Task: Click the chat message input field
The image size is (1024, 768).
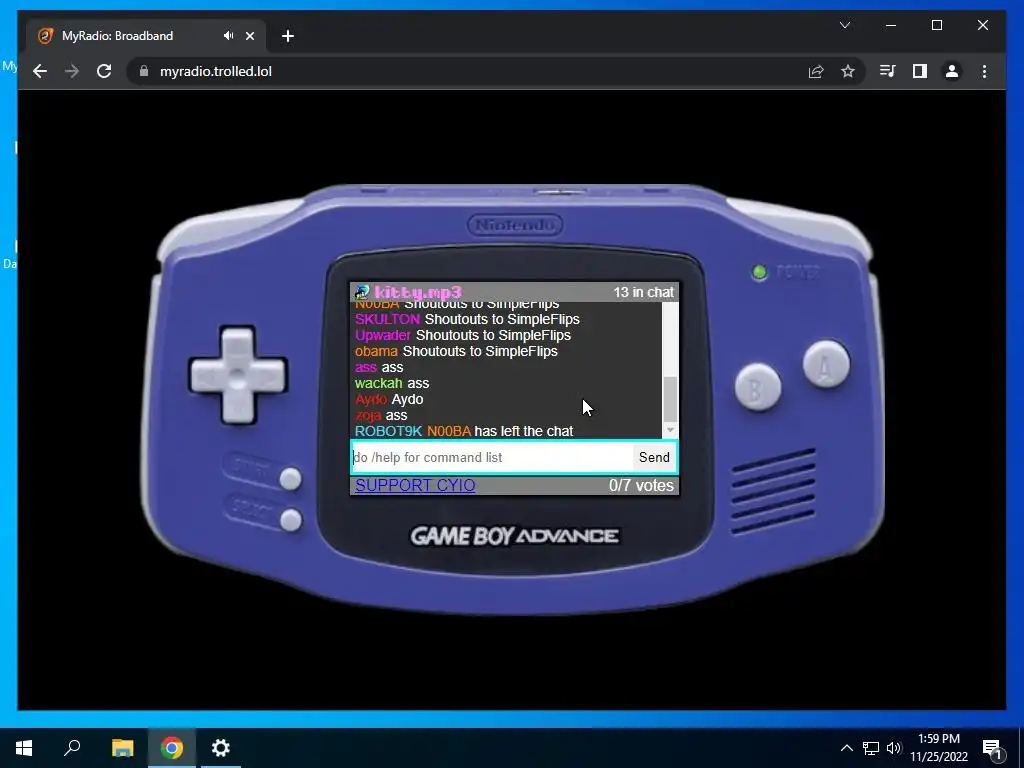Action: (492, 457)
